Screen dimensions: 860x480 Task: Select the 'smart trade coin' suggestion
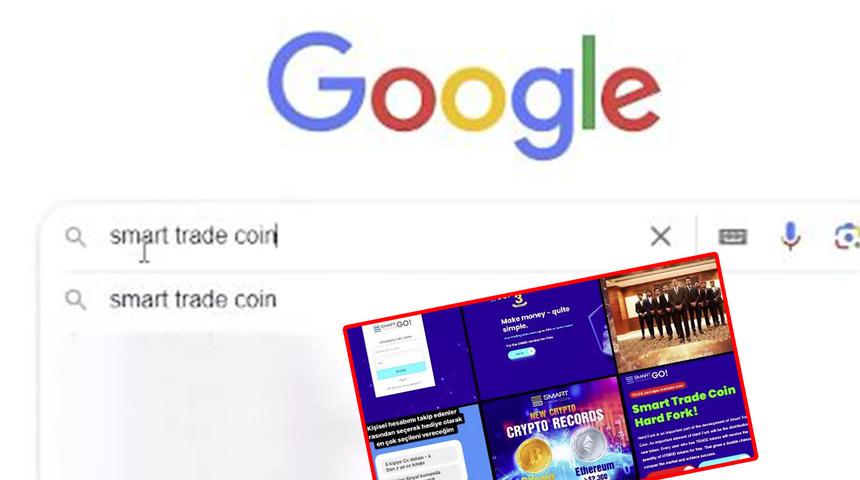193,300
